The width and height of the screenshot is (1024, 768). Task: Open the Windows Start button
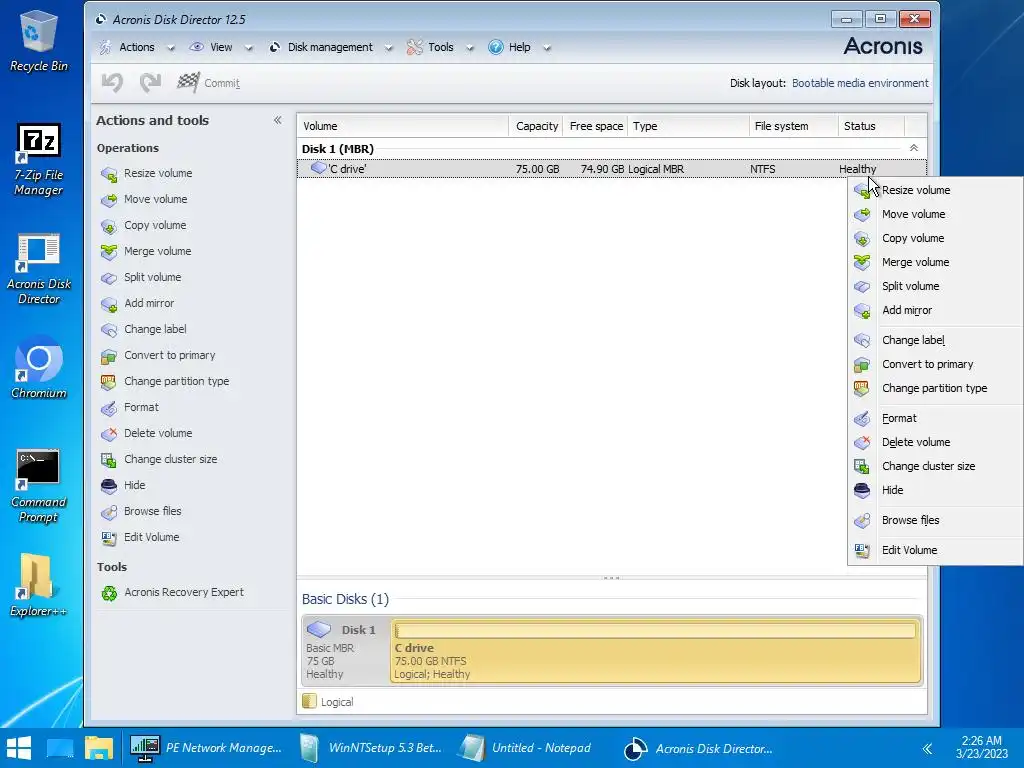click(19, 748)
